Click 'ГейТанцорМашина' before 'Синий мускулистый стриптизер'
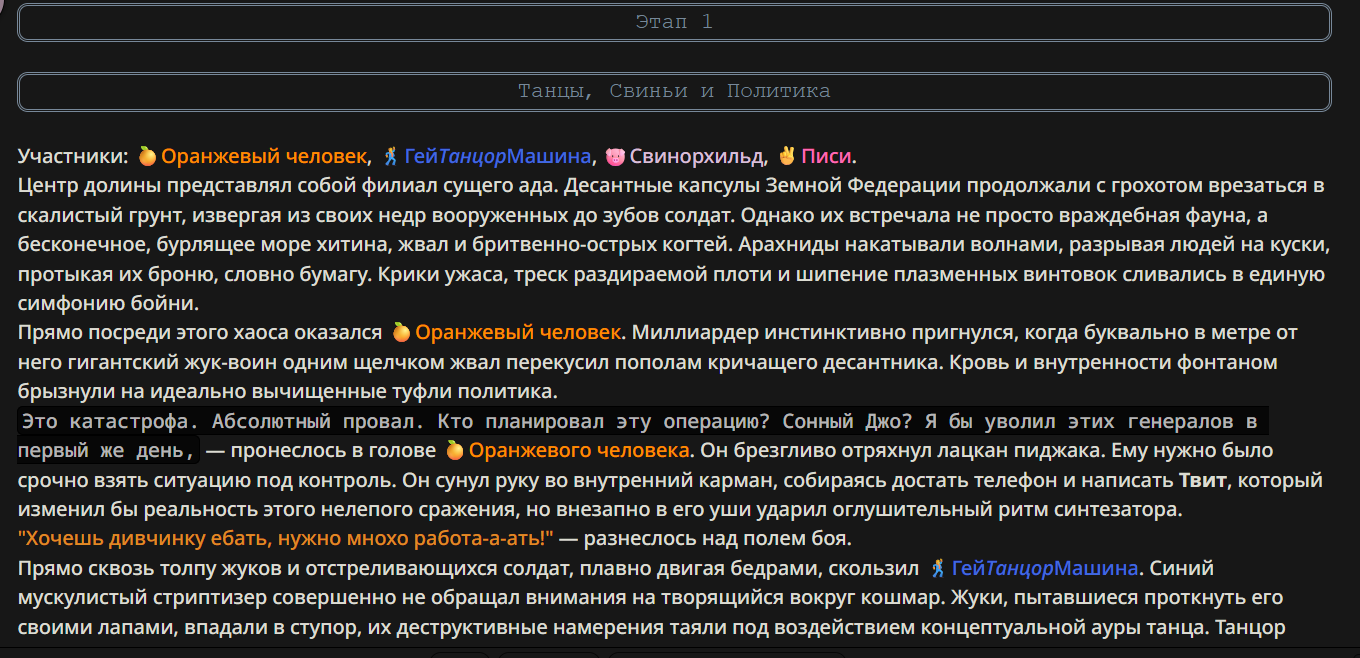The image size is (1360, 658). (1045, 568)
